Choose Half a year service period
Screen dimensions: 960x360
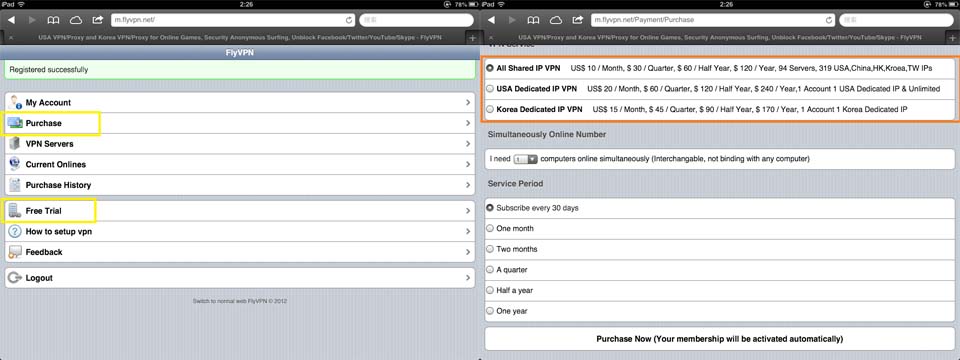[490, 290]
